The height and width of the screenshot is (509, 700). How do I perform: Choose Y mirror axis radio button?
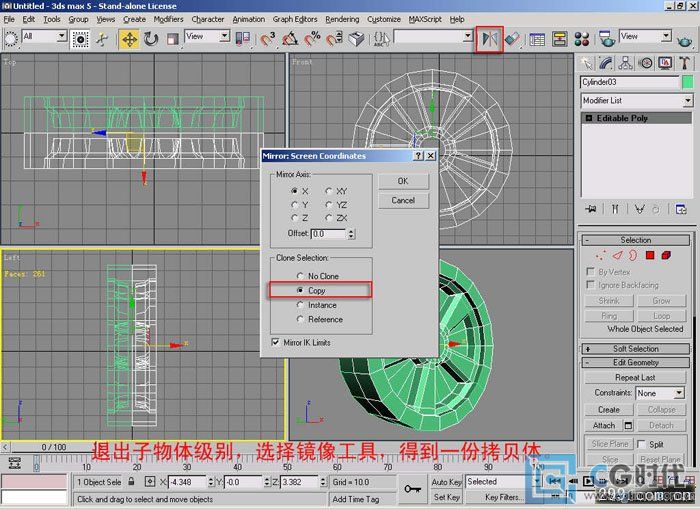(295, 204)
